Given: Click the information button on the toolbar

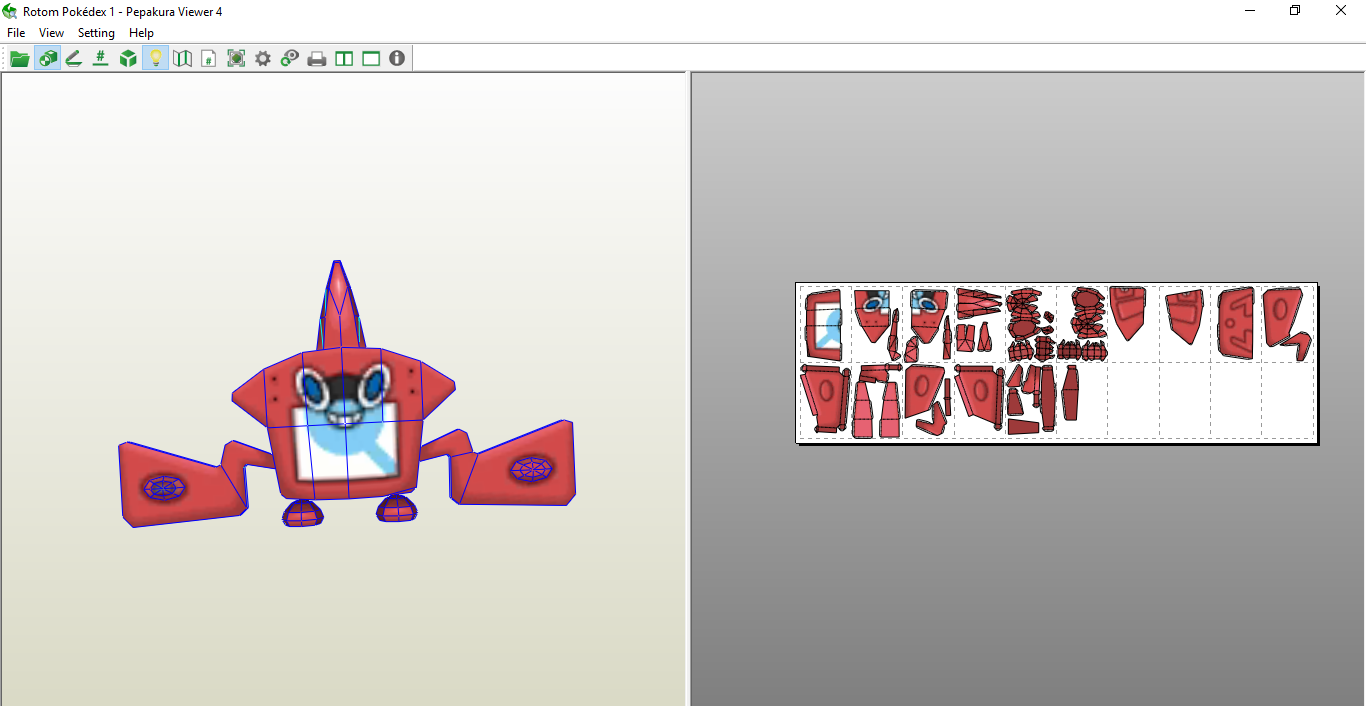Looking at the screenshot, I should tap(397, 58).
